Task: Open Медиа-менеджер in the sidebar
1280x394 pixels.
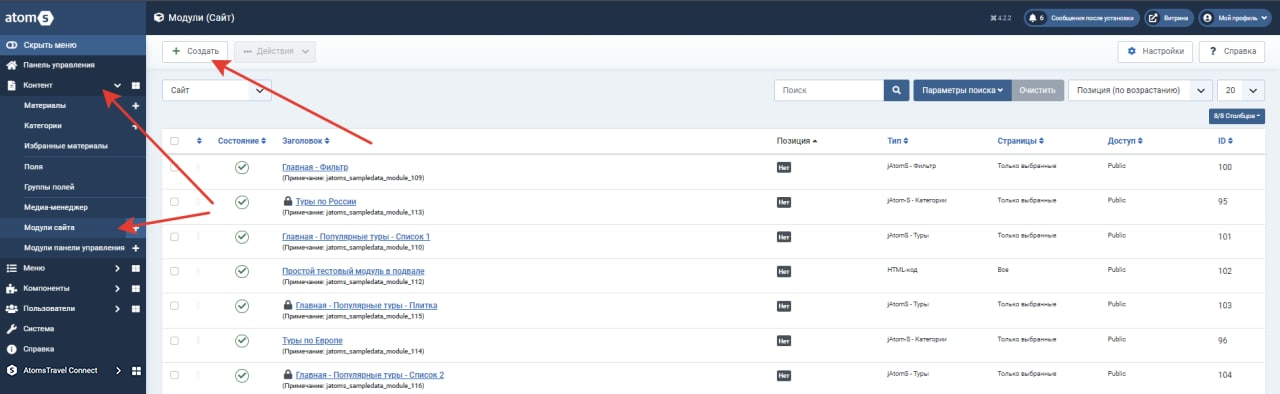Action: (x=56, y=207)
